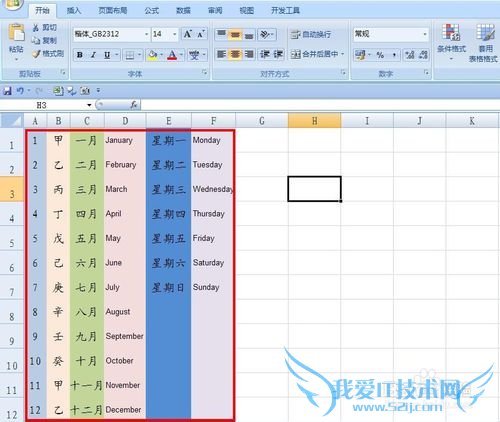Click the accounting number format icon
The width and height of the screenshot is (500, 422).
(360, 54)
